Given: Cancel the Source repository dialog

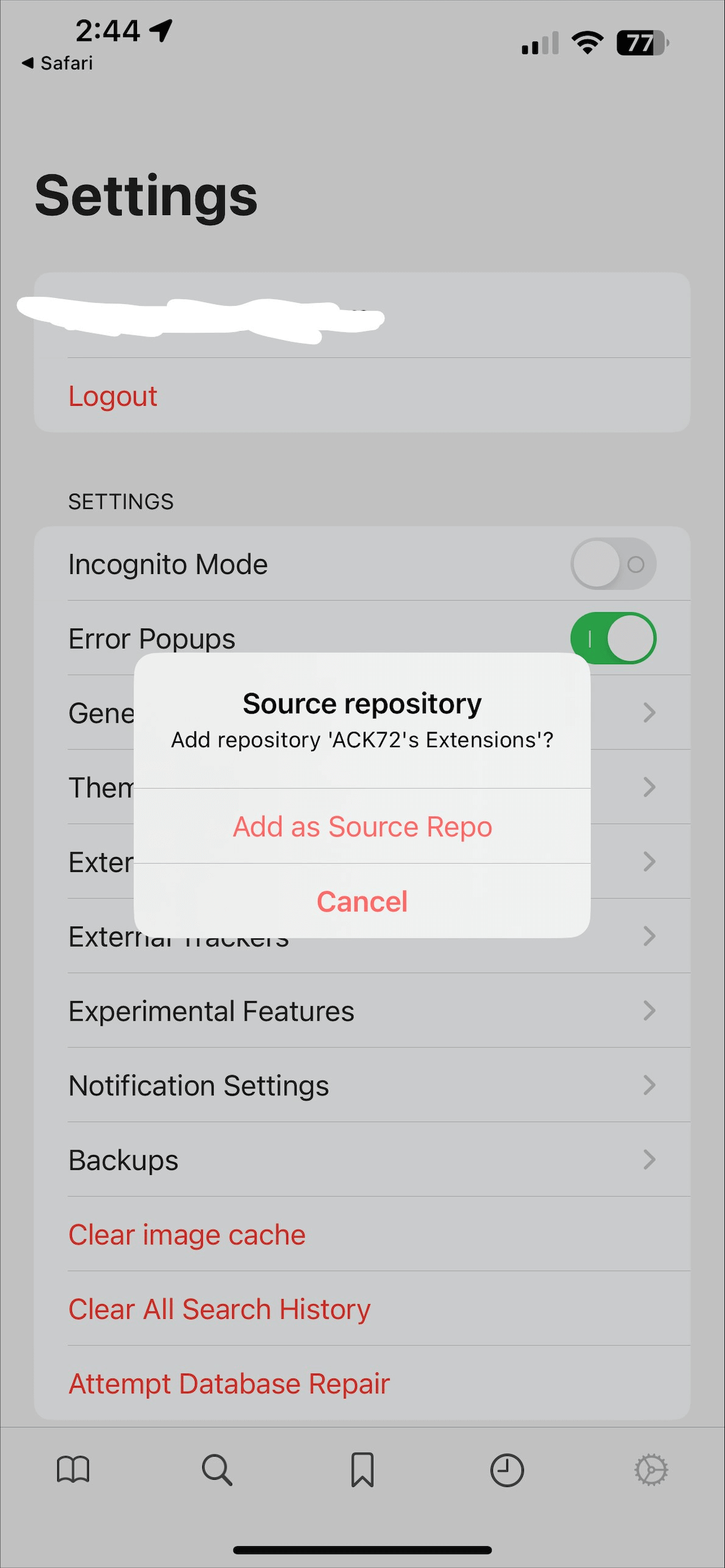Looking at the screenshot, I should [x=362, y=901].
